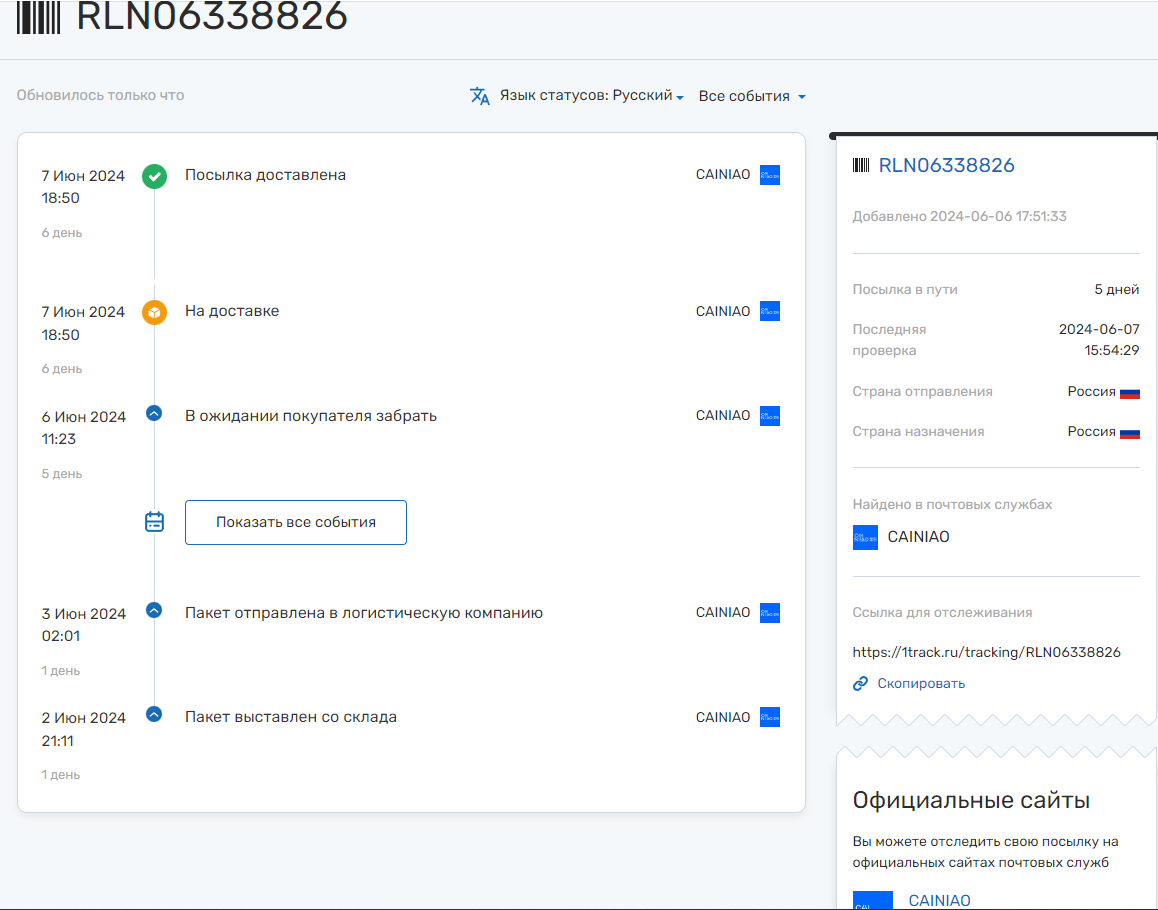The image size is (1158, 910).
Task: Click the green delivered checkmark icon
Action: 154,177
